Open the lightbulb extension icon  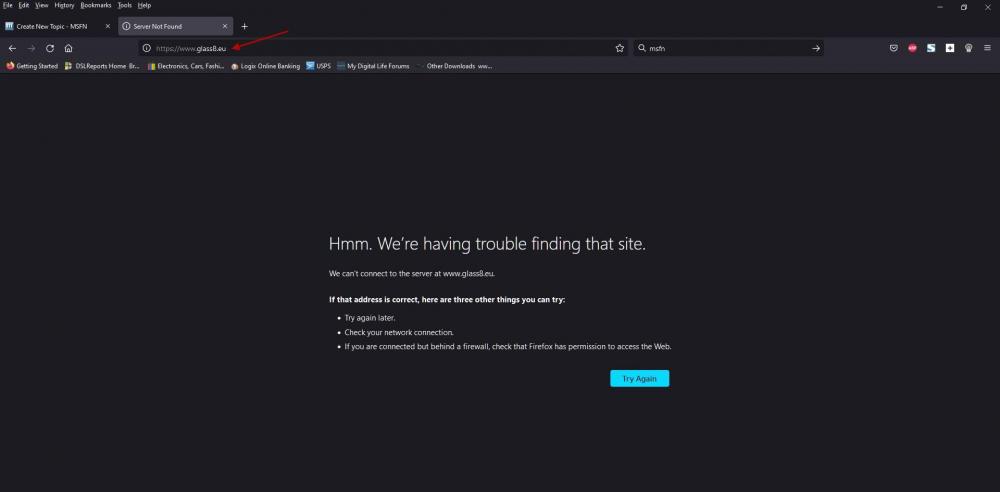tap(968, 48)
